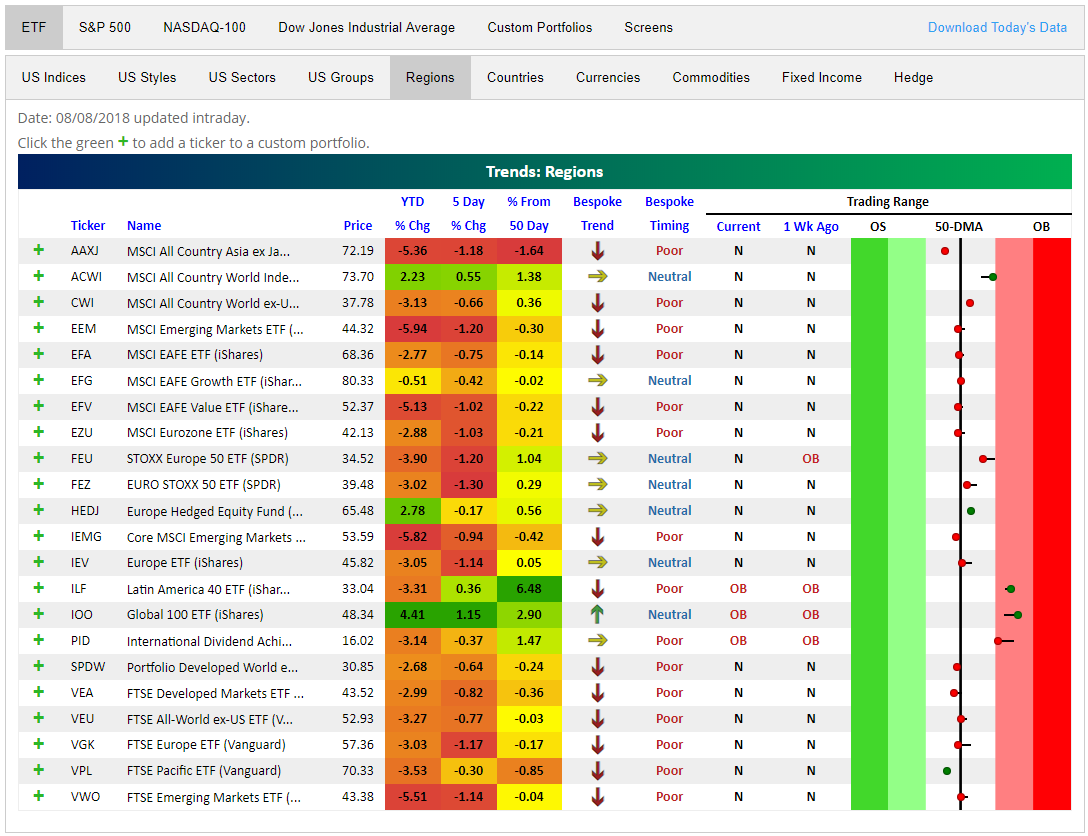Click the trading range dot for PID
This screenshot has height=836, width=1088.
tap(998, 640)
